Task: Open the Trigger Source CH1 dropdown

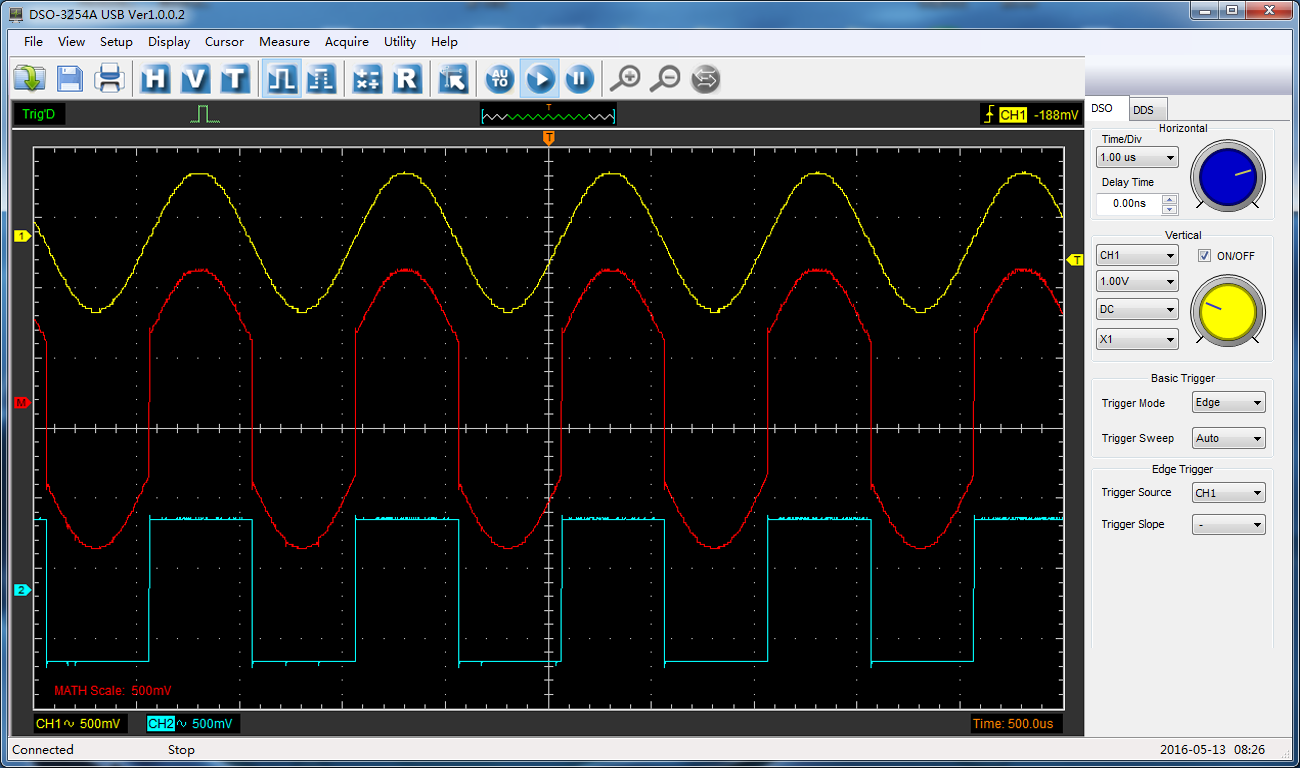Action: point(1228,493)
